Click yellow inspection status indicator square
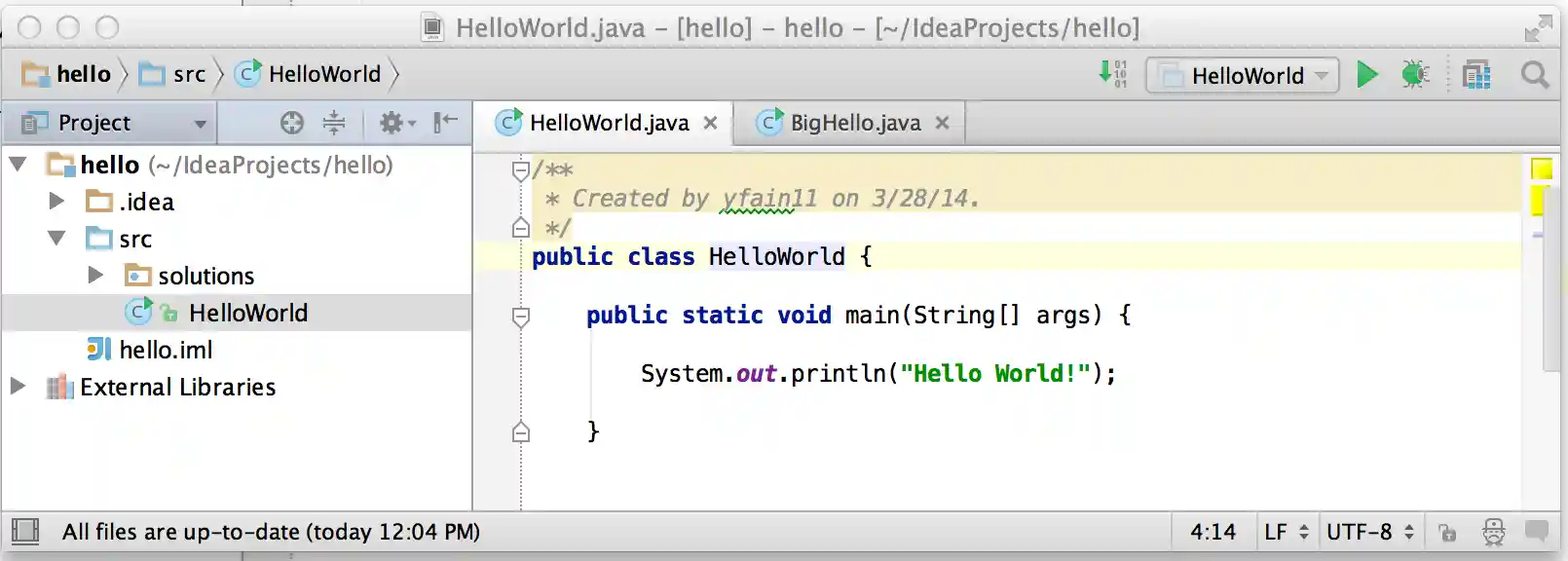Image resolution: width=1568 pixels, height=561 pixels. coord(1541,169)
